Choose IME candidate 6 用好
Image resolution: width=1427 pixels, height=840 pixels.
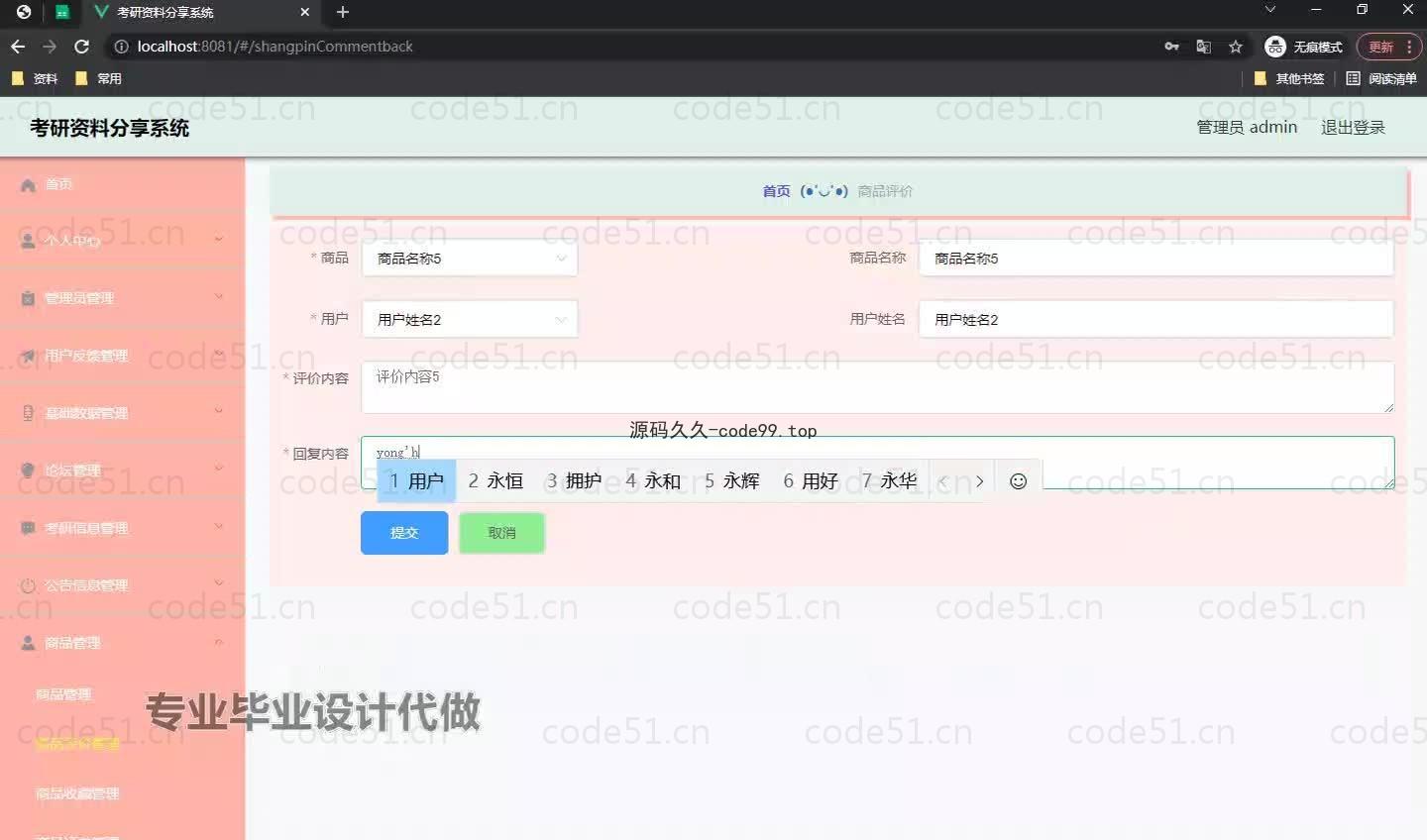coord(811,481)
